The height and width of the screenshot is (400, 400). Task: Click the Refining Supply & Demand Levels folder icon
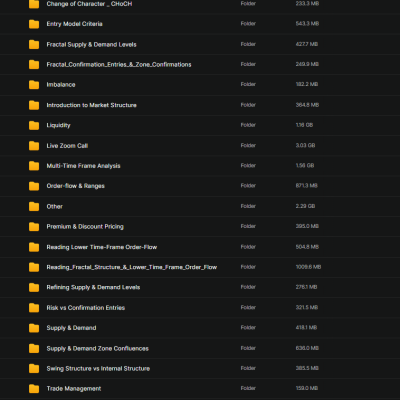click(x=34, y=287)
